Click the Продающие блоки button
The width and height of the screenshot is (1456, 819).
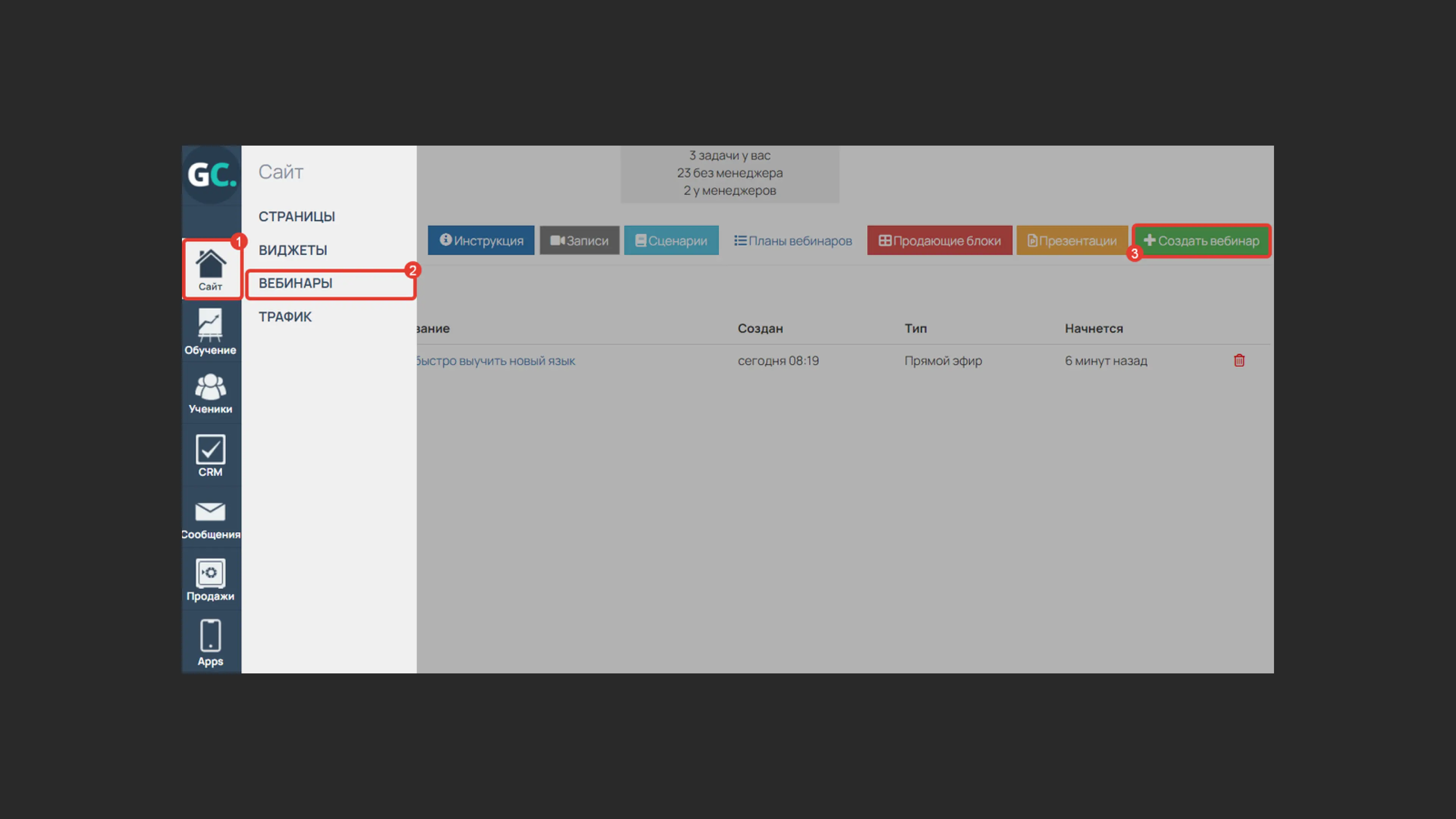click(940, 241)
